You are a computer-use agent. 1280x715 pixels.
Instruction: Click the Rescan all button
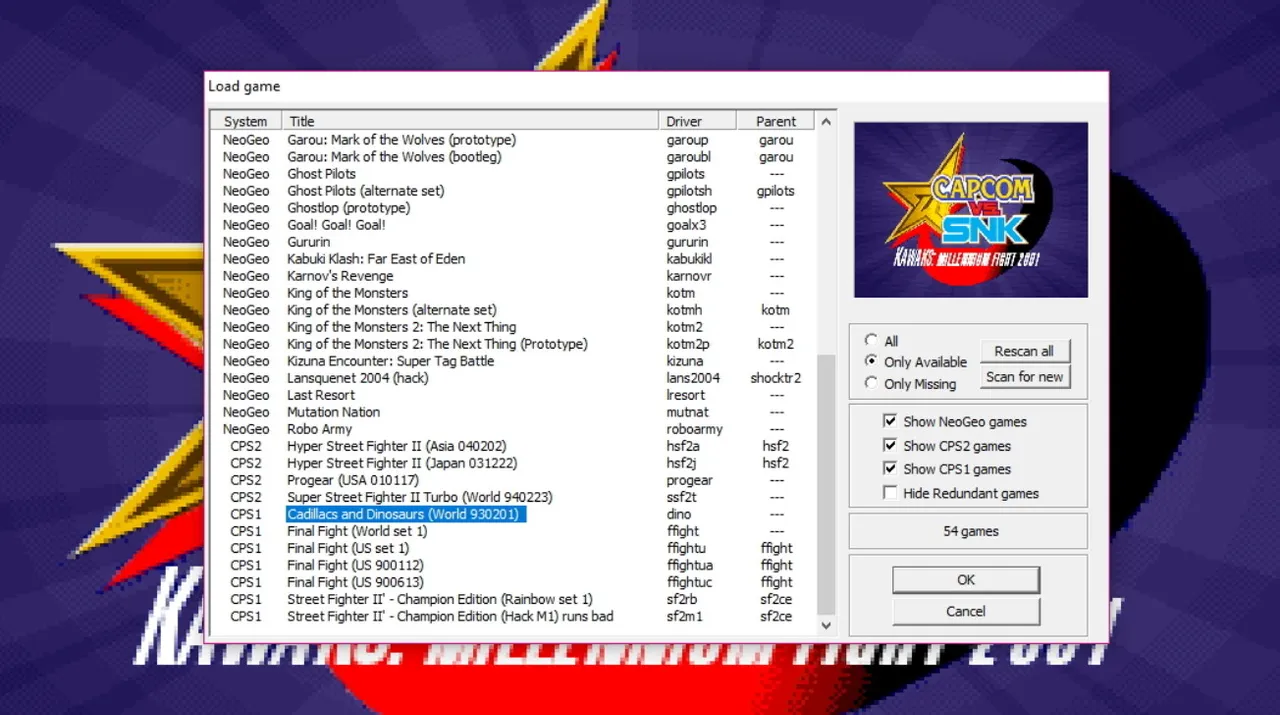click(1024, 351)
